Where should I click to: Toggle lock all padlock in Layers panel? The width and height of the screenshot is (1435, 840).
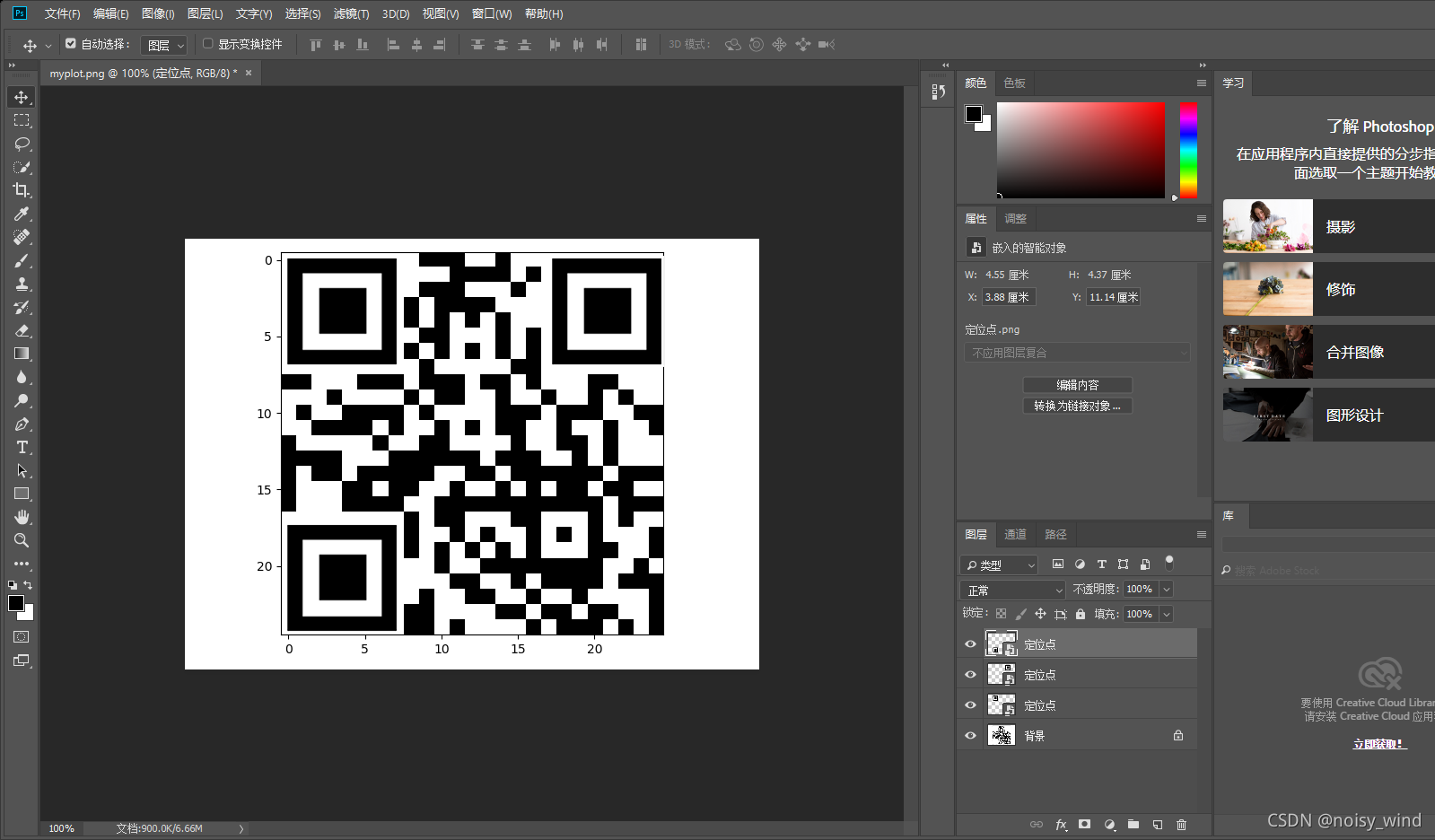(1081, 614)
